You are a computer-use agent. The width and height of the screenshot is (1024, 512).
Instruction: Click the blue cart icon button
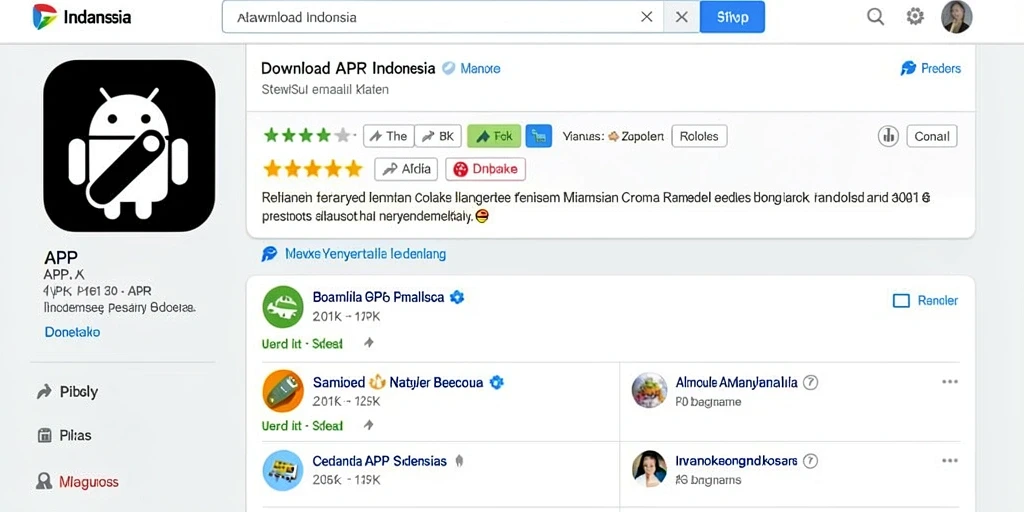tap(539, 136)
